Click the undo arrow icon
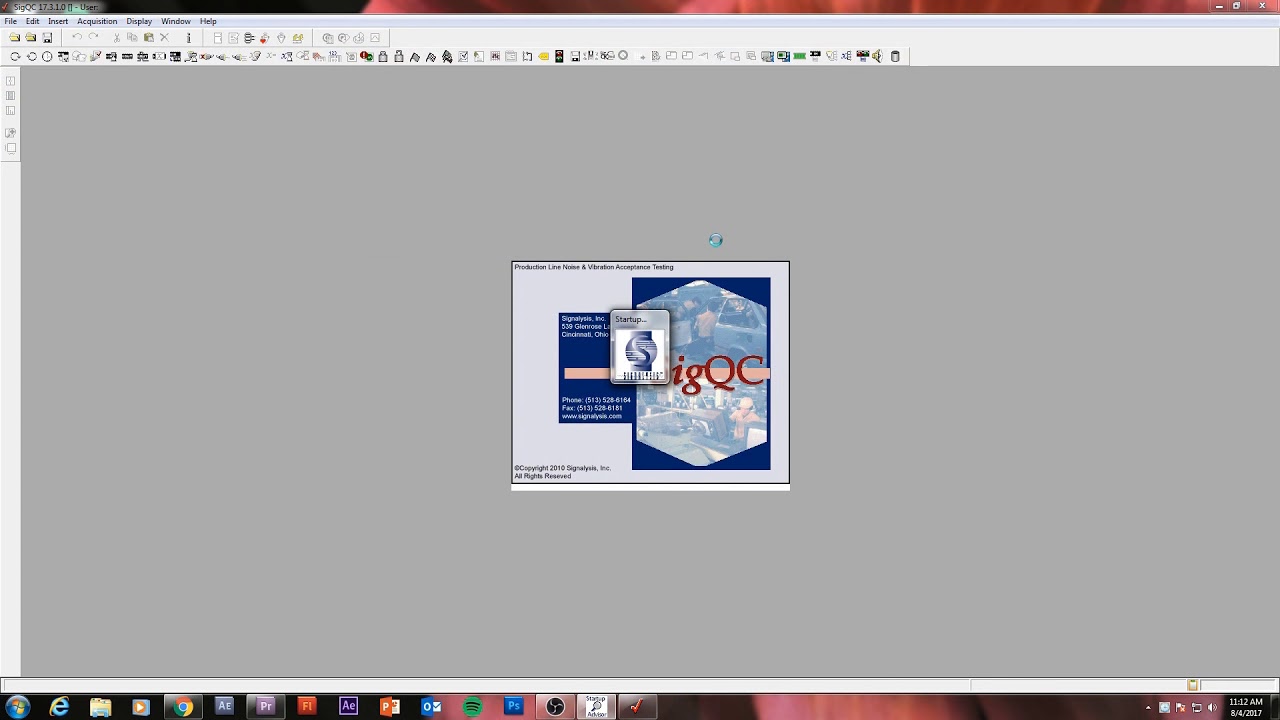1280x720 pixels. pos(77,38)
